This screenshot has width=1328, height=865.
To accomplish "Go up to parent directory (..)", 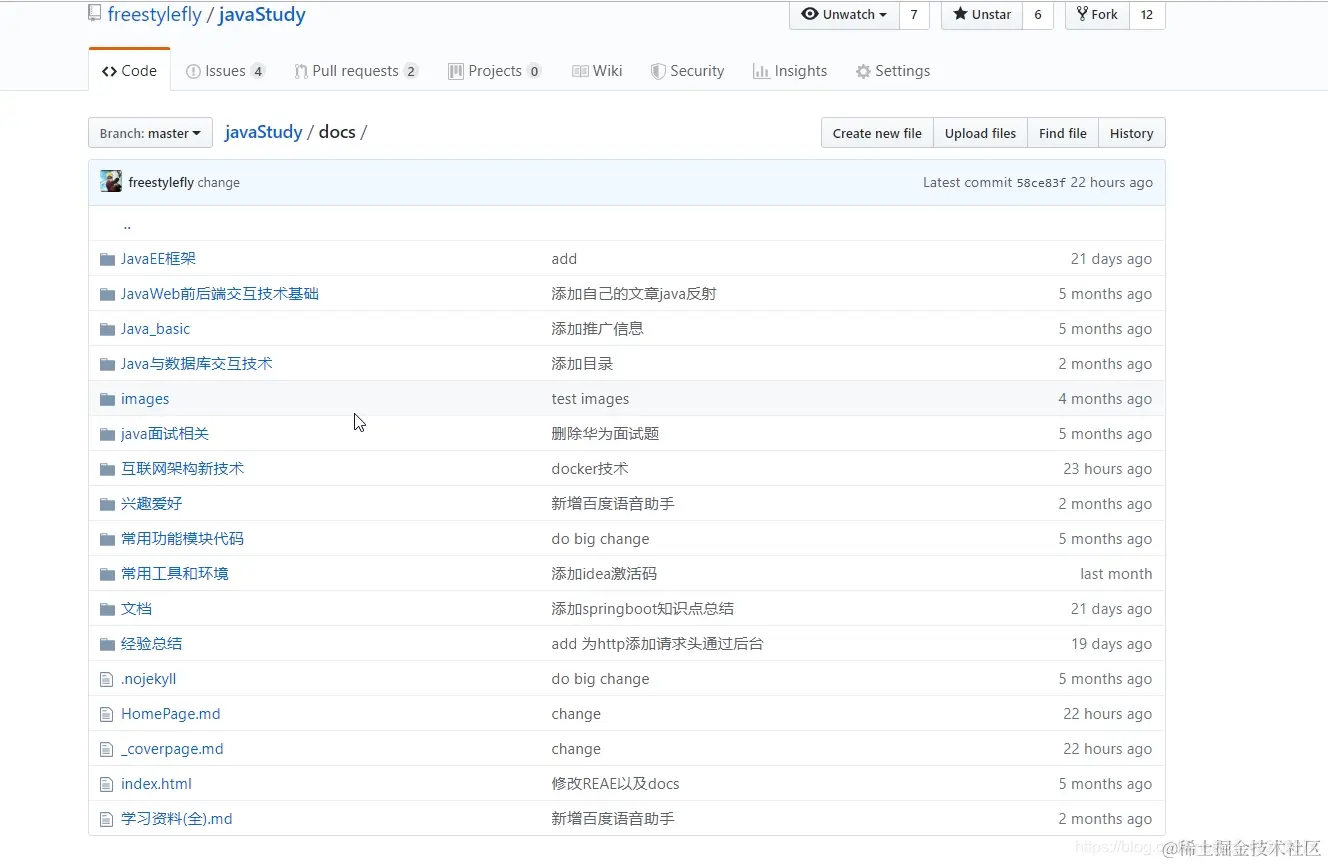I will tap(127, 224).
